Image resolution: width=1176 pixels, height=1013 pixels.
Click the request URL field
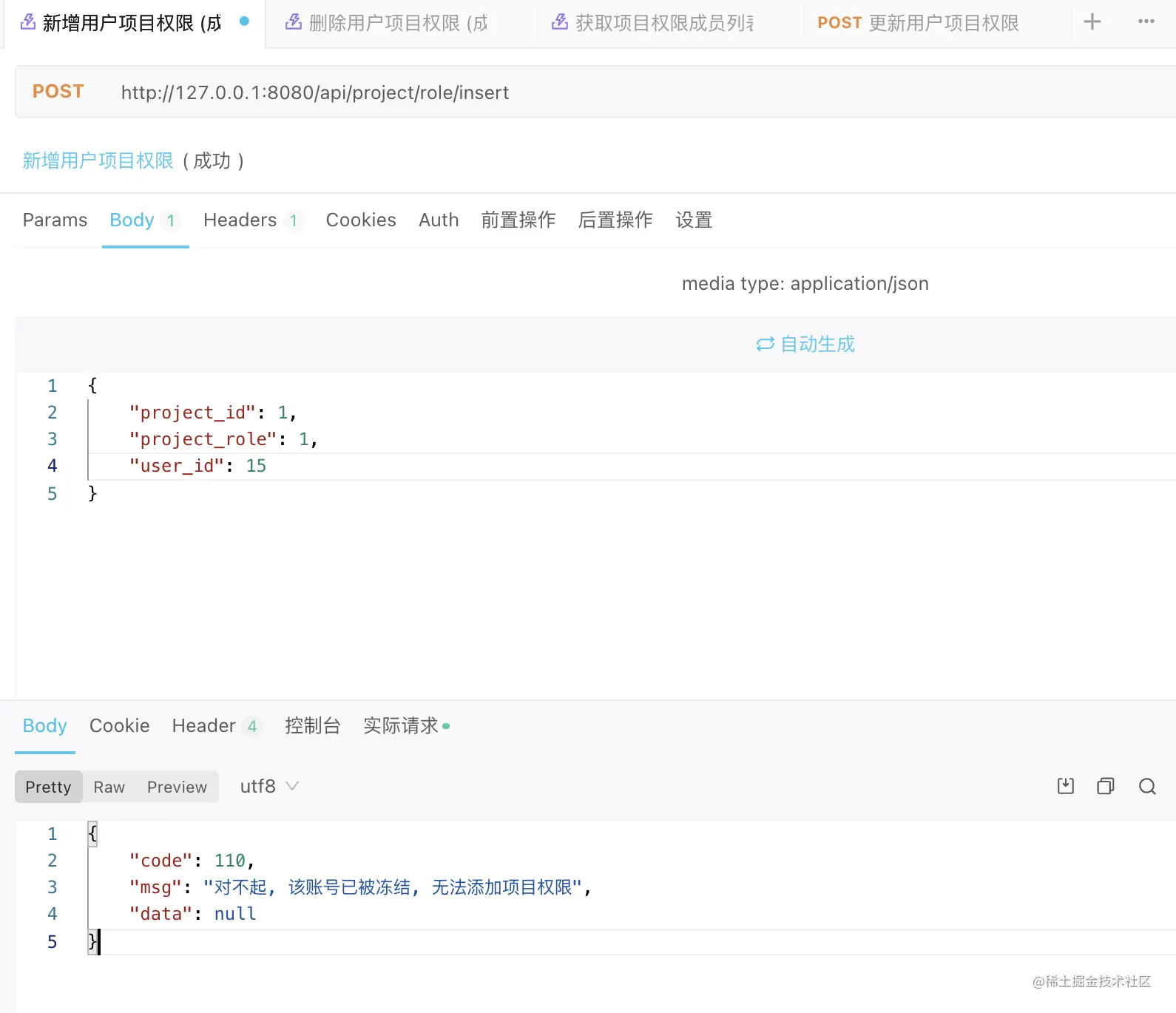pos(315,92)
